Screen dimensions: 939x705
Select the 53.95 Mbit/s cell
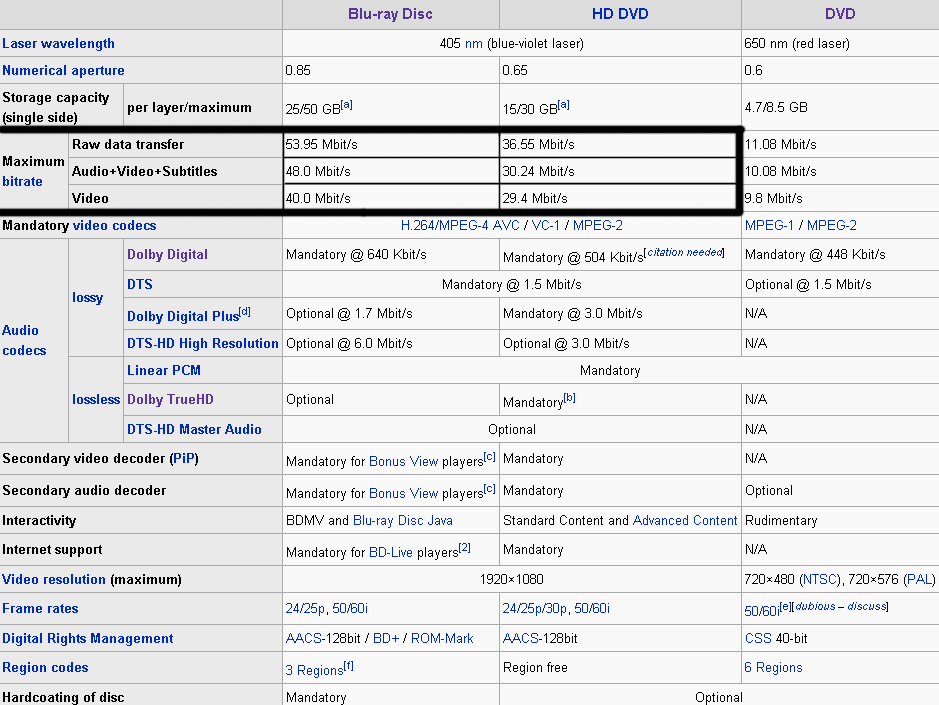(x=391, y=144)
